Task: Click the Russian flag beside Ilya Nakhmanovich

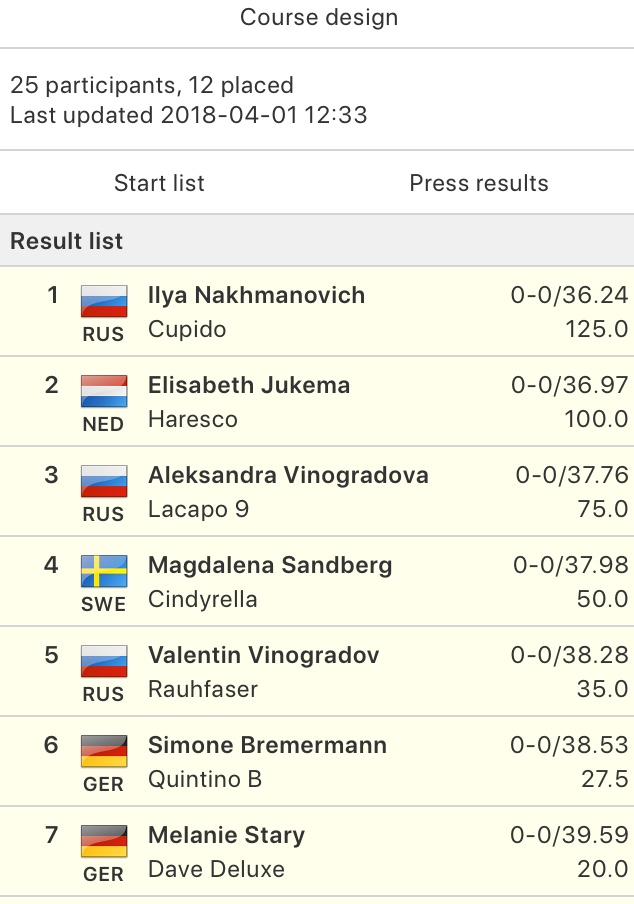Action: coord(104,301)
